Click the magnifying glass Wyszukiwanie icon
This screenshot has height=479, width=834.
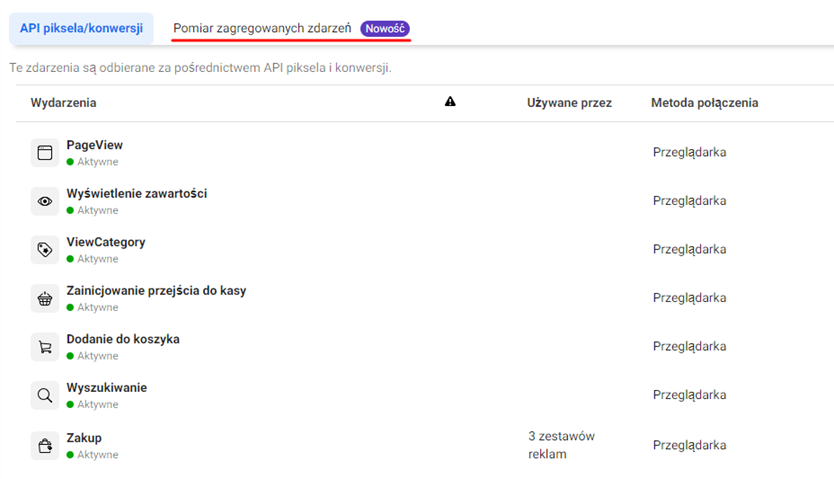pos(44,396)
